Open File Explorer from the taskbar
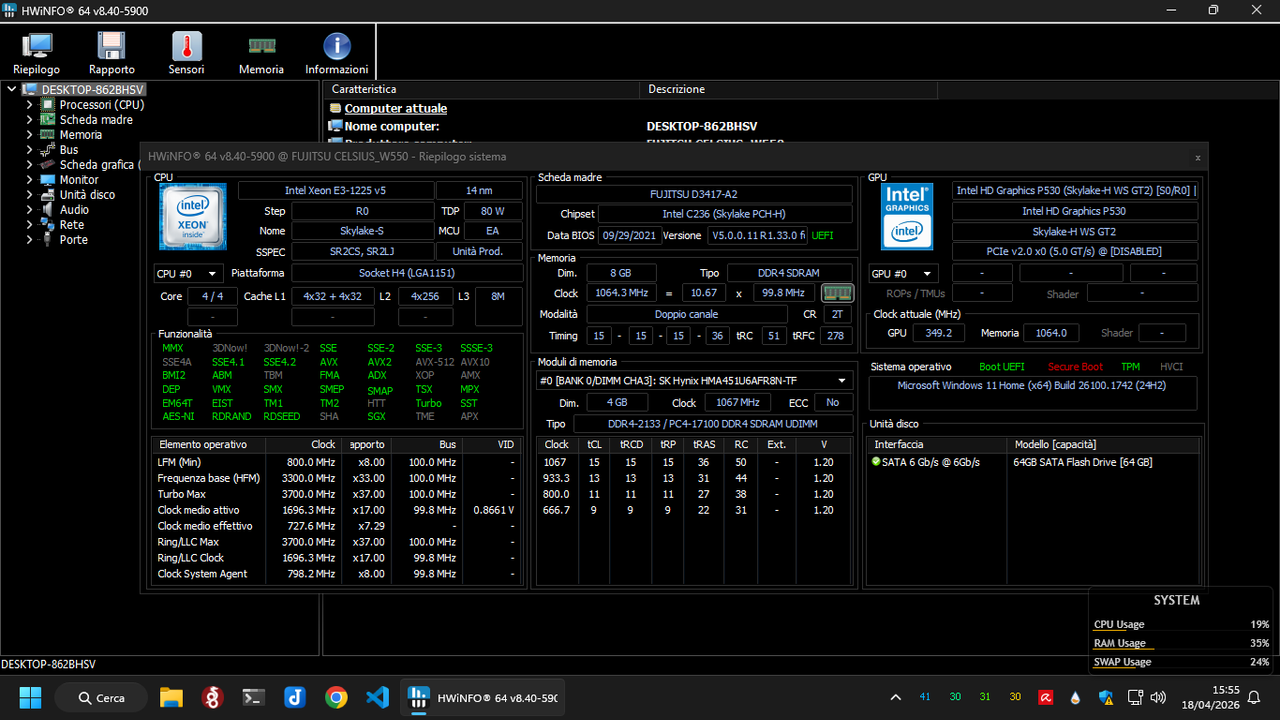The height and width of the screenshot is (720, 1280). (172, 697)
